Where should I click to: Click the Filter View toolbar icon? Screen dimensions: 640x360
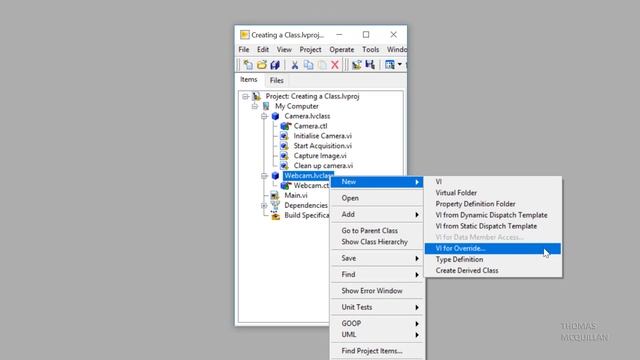390,64
